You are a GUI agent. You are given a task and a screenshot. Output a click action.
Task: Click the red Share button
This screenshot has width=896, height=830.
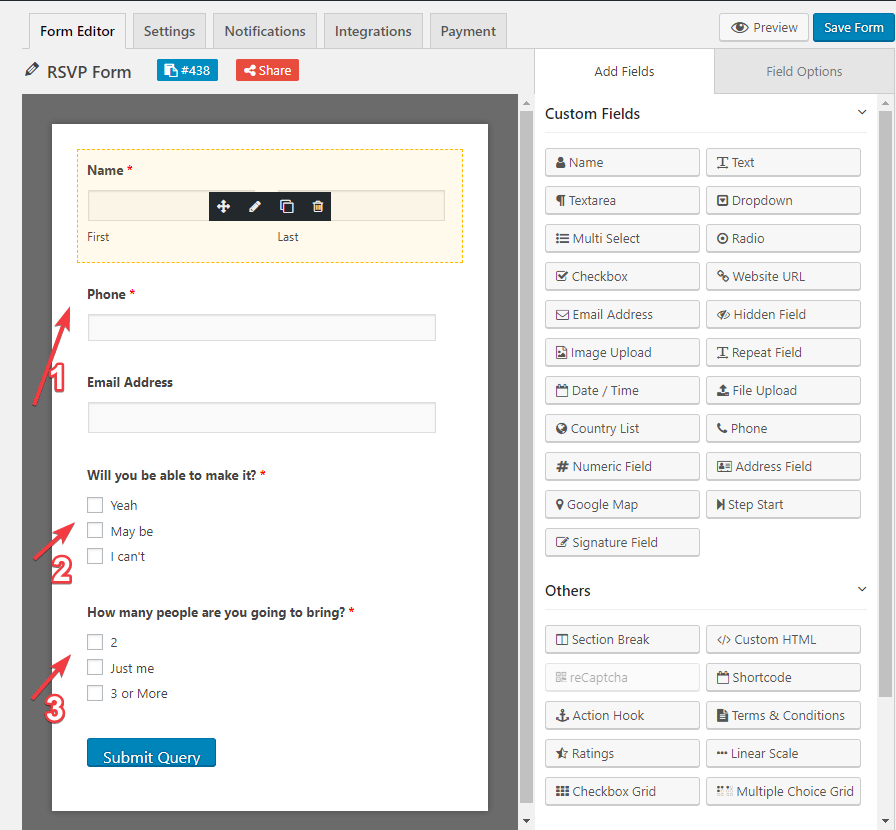click(x=267, y=70)
